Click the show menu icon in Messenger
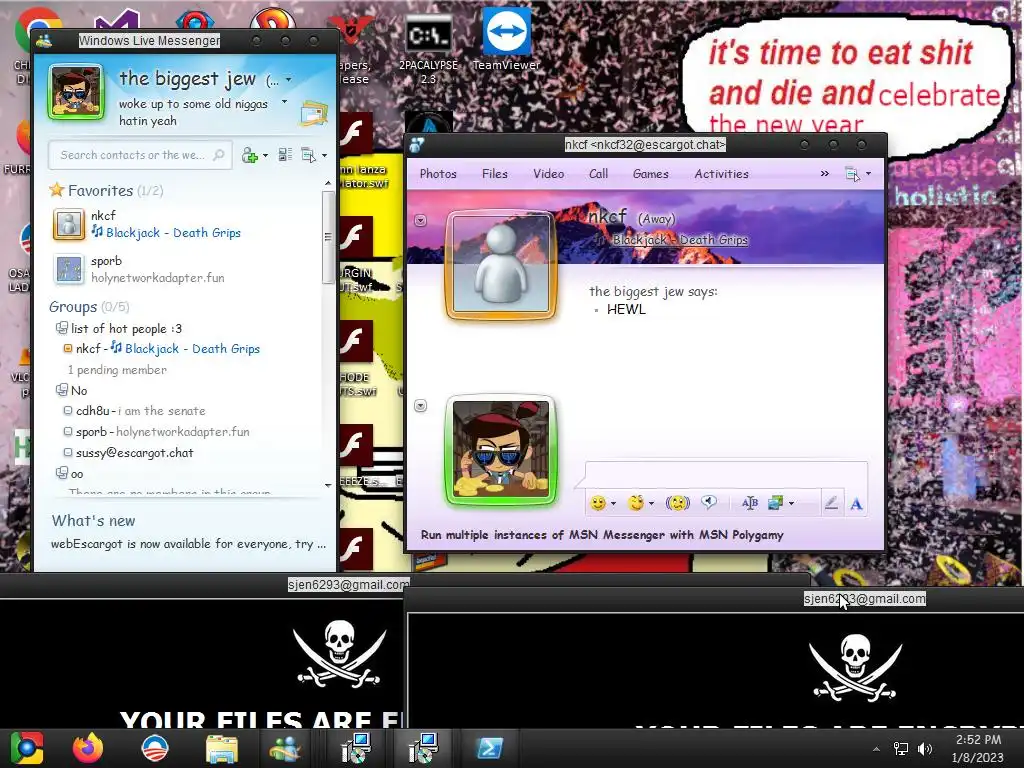 (308, 155)
